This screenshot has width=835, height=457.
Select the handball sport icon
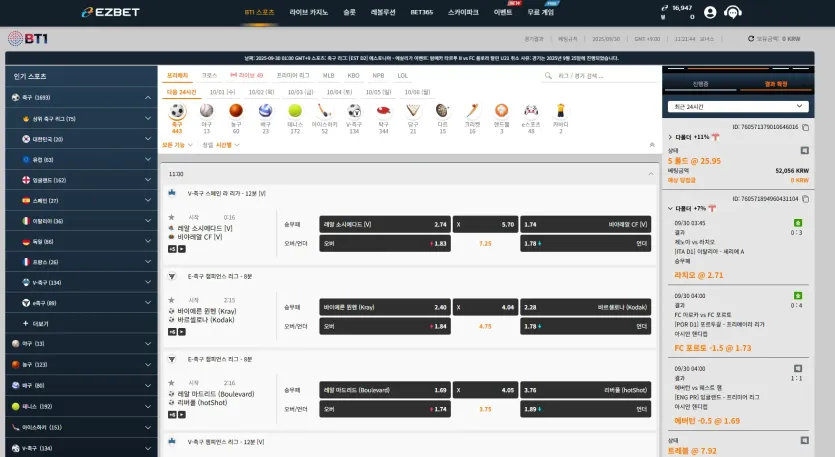click(x=501, y=111)
